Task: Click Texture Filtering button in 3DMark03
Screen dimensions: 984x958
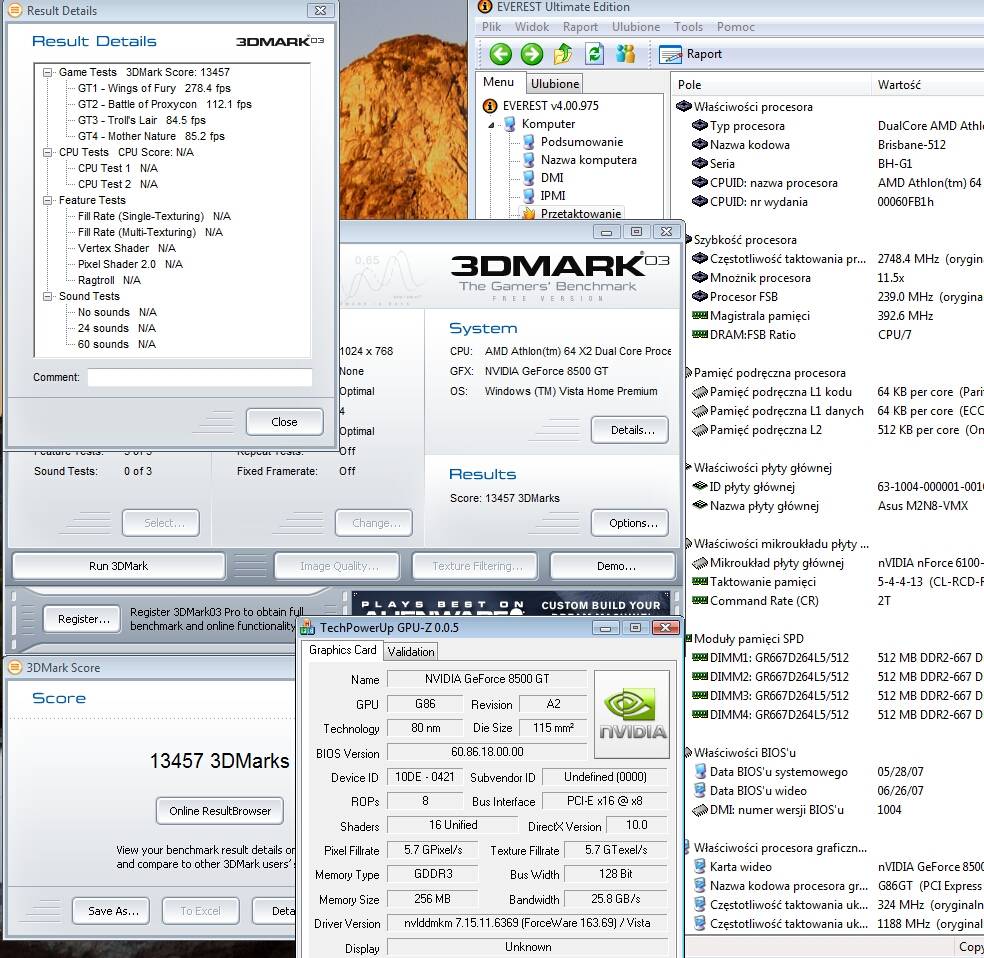Action: coord(474,566)
